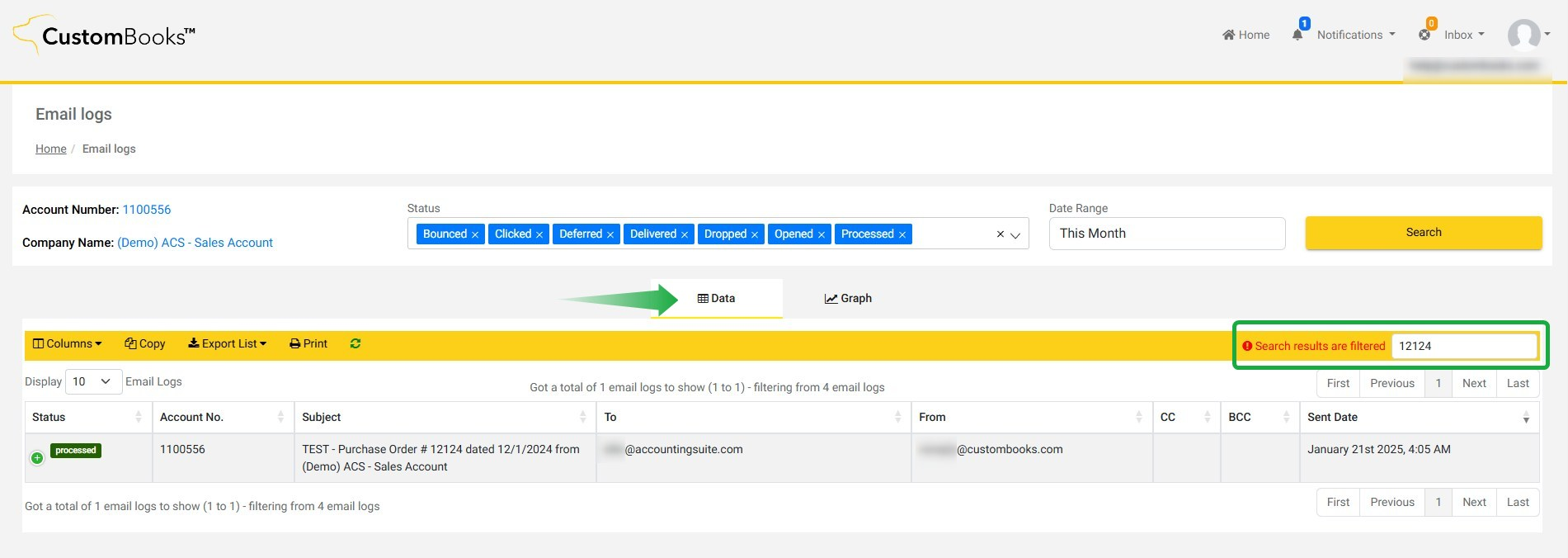The height and width of the screenshot is (558, 1568).
Task: Open the Columns dropdown
Action: pos(68,343)
